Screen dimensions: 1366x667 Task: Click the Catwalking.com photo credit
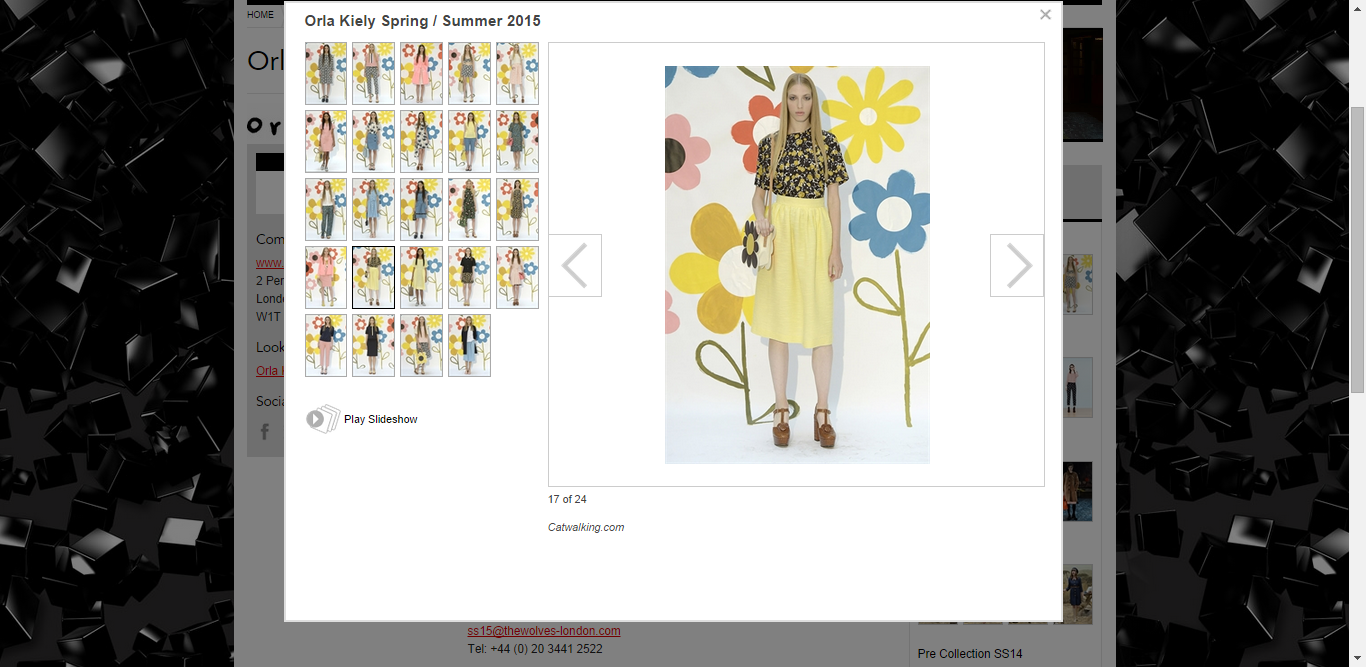[586, 527]
